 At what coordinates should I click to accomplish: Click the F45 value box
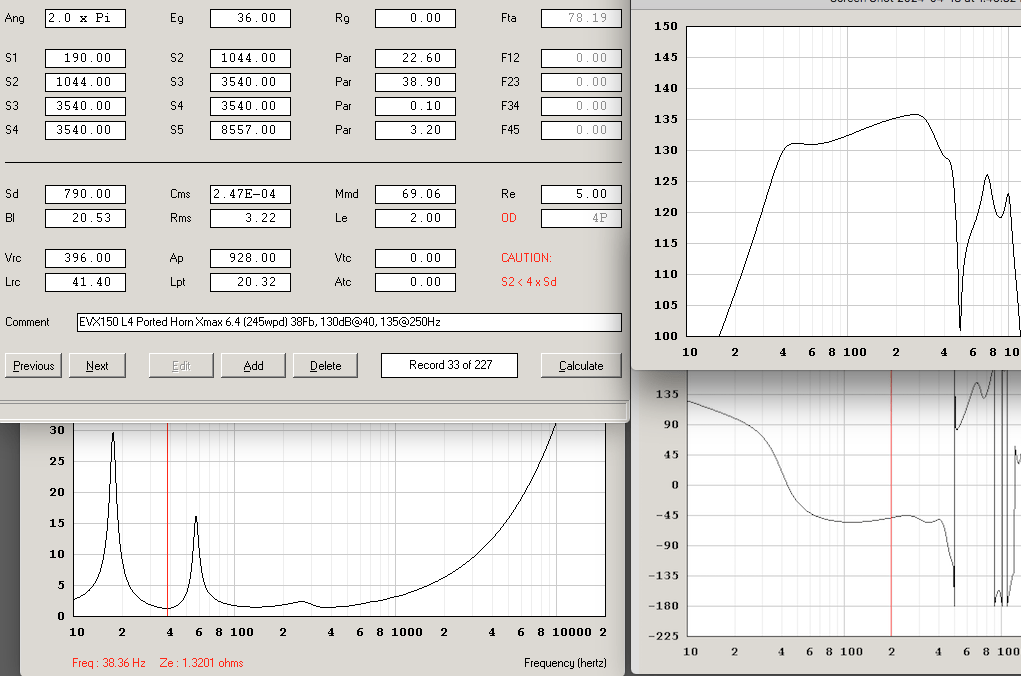click(581, 130)
